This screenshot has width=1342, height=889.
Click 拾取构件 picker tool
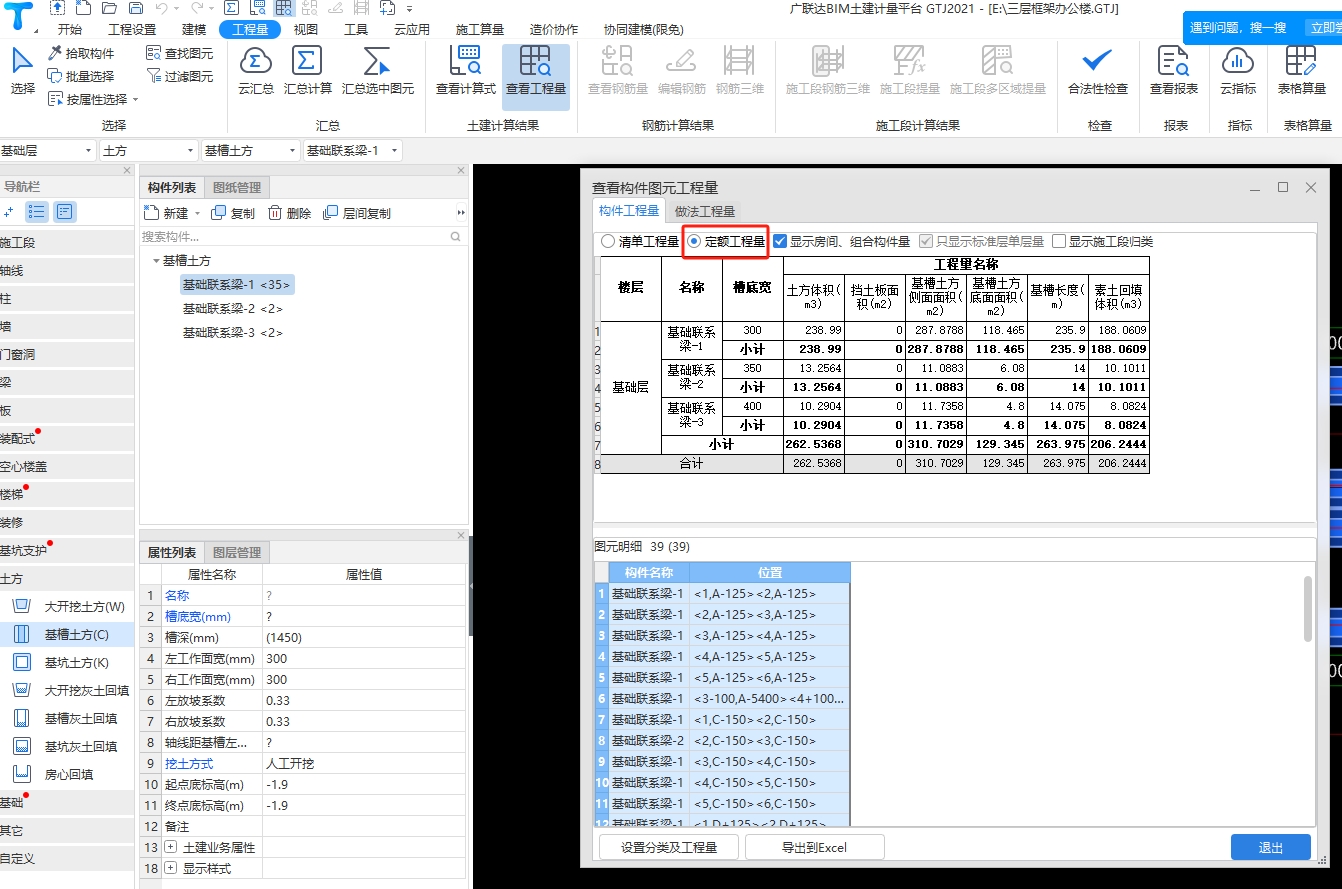click(x=81, y=53)
